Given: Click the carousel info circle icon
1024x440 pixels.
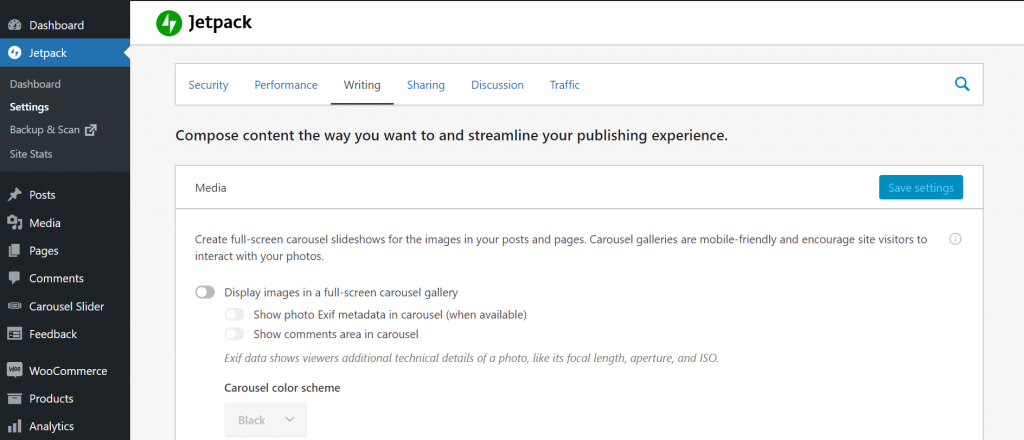Looking at the screenshot, I should coord(955,239).
